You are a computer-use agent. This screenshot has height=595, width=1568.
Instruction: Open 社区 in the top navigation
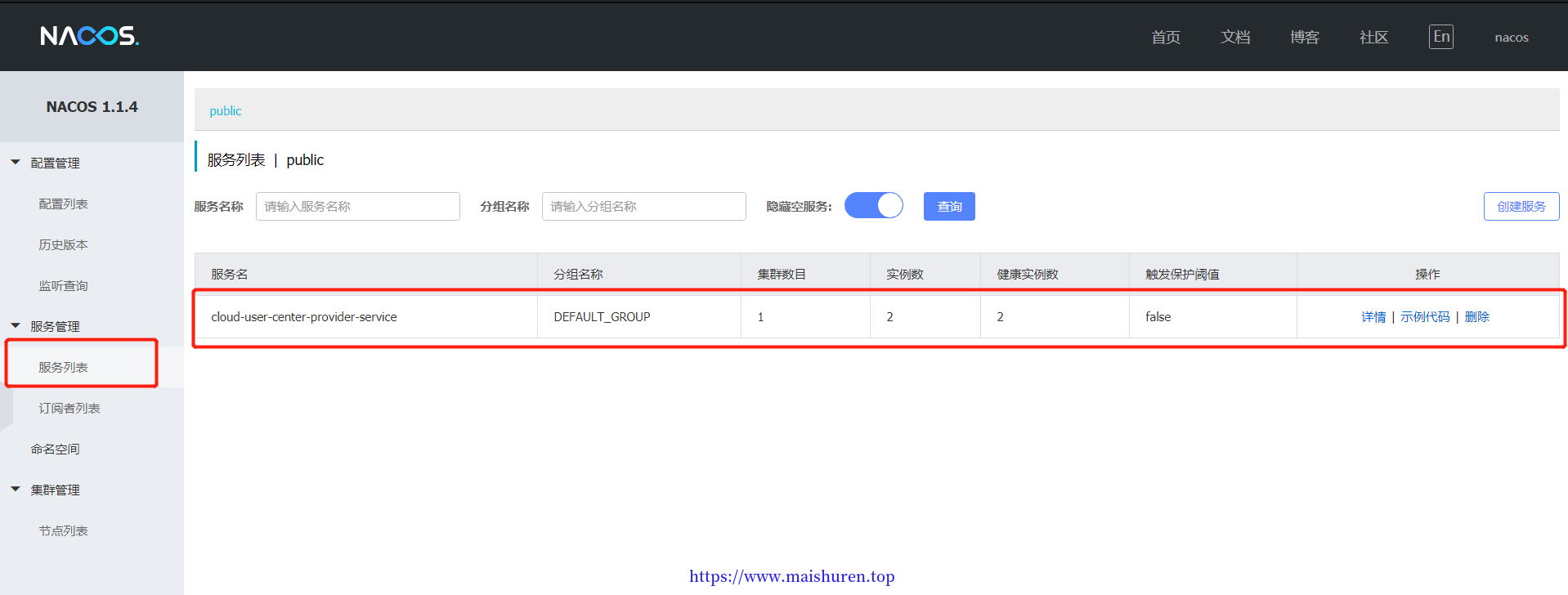coord(1374,37)
